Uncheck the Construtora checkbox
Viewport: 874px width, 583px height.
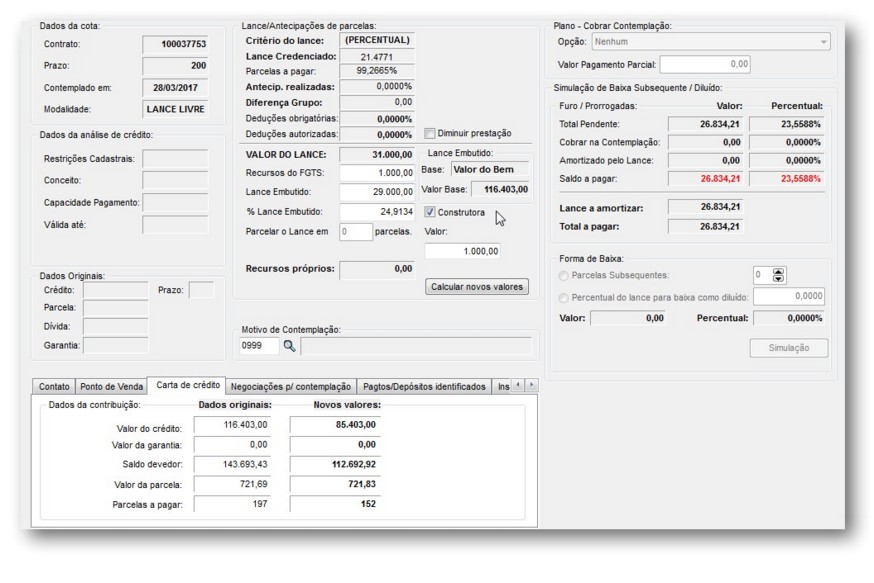(430, 212)
